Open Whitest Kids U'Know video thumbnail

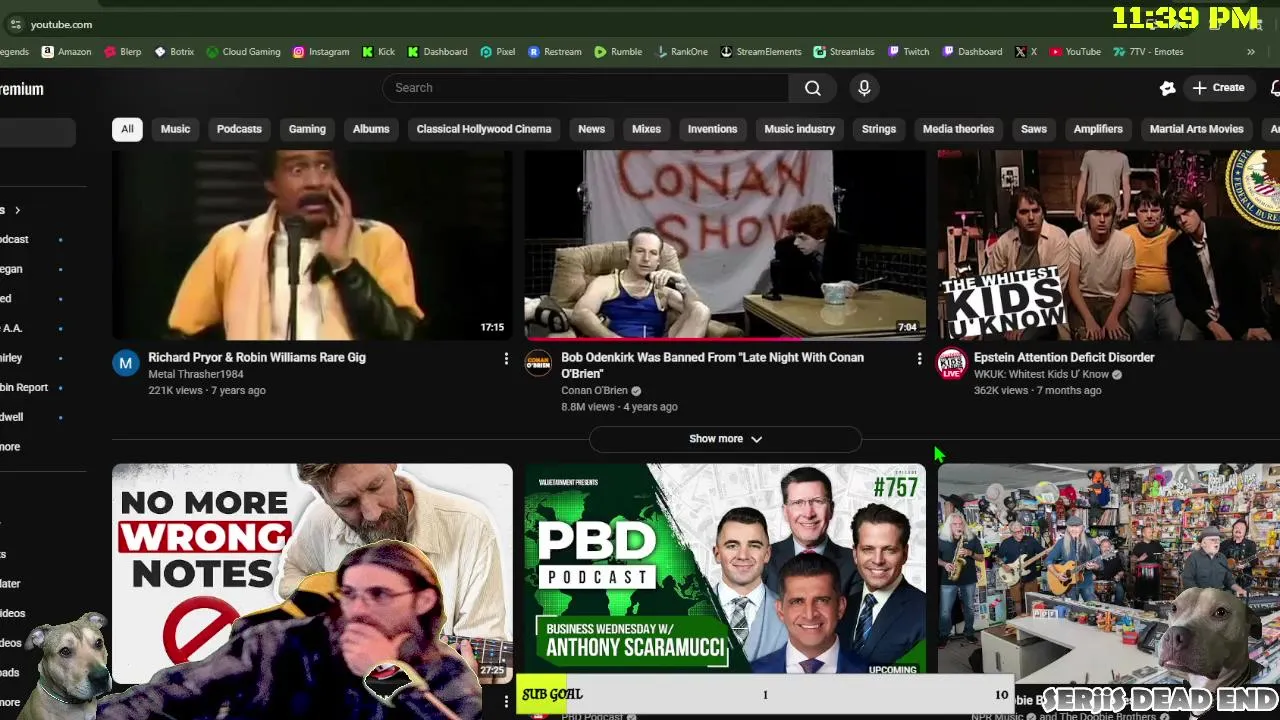(x=1109, y=245)
